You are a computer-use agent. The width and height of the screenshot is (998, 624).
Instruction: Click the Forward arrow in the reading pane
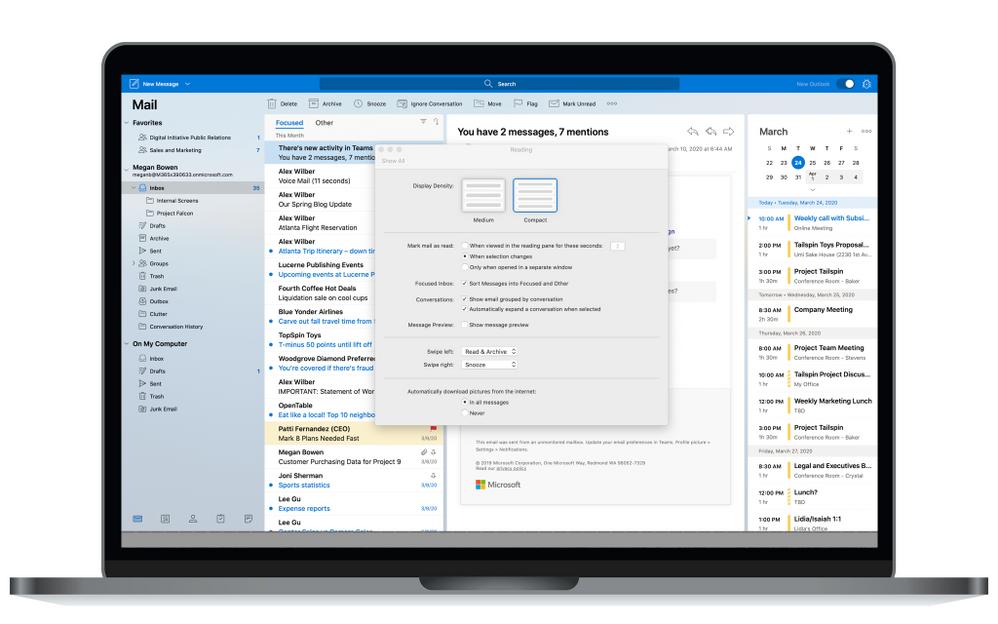729,131
